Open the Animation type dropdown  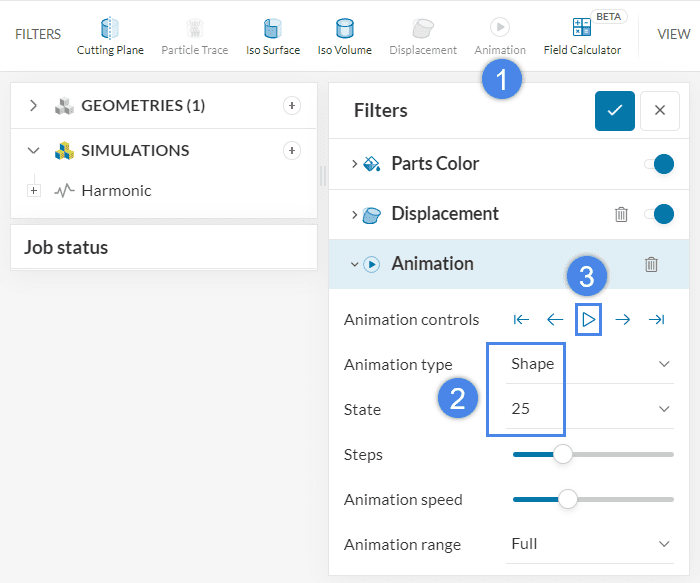[589, 364]
